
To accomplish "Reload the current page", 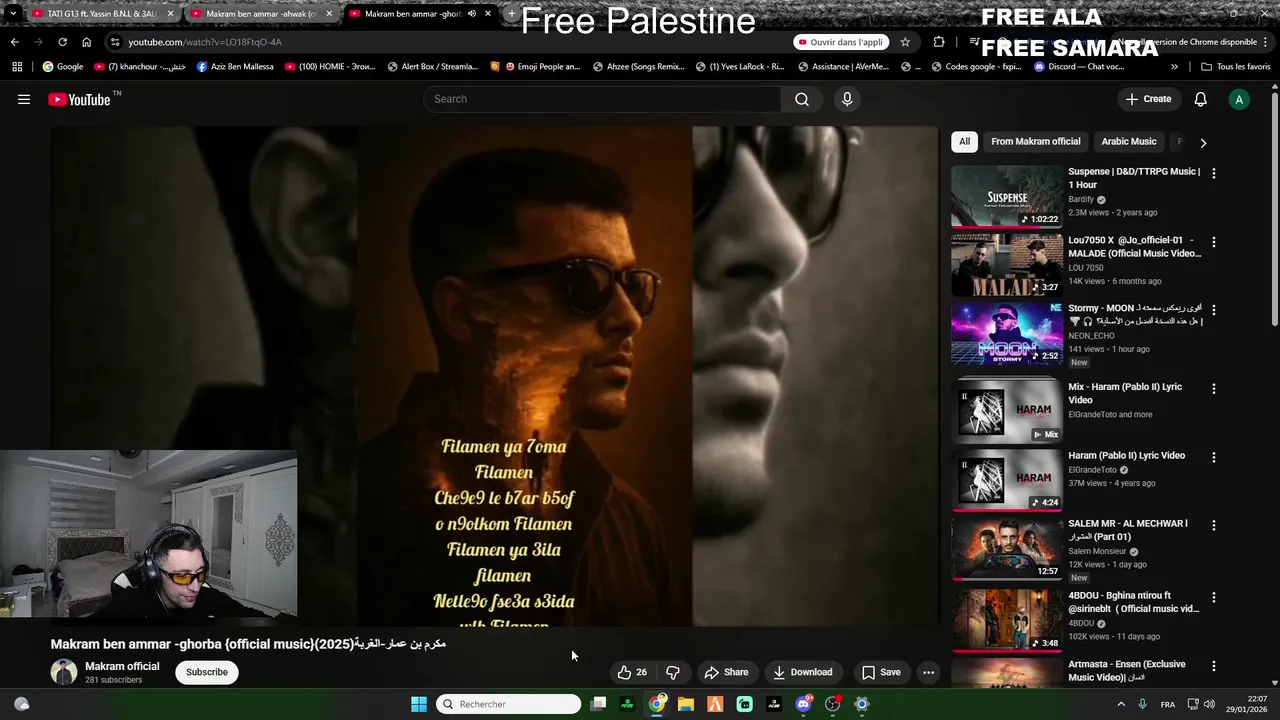I will 62,42.
